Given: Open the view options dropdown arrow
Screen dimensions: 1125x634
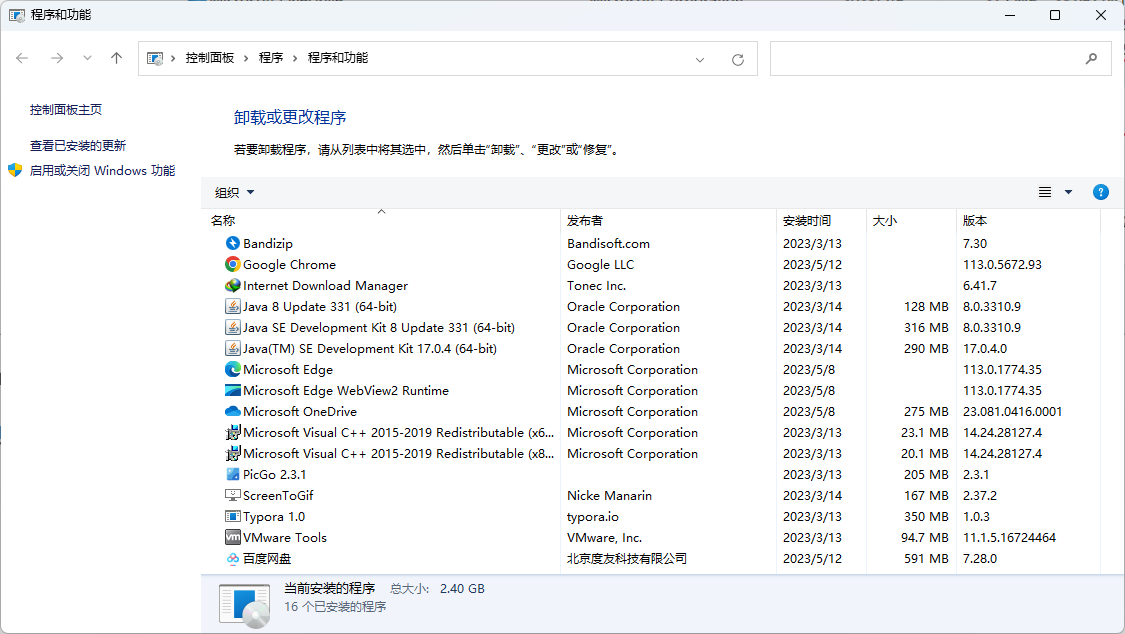Looking at the screenshot, I should click(1068, 192).
